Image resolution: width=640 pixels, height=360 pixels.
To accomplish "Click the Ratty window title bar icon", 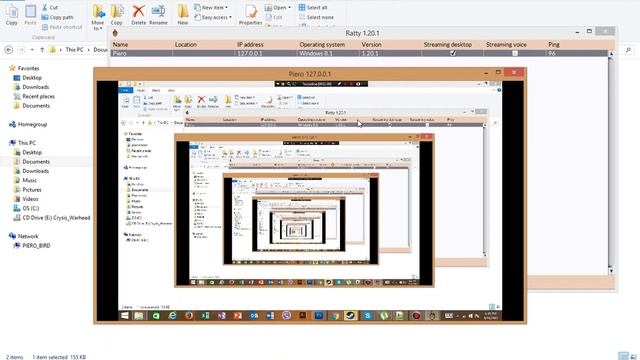I will pos(116,33).
